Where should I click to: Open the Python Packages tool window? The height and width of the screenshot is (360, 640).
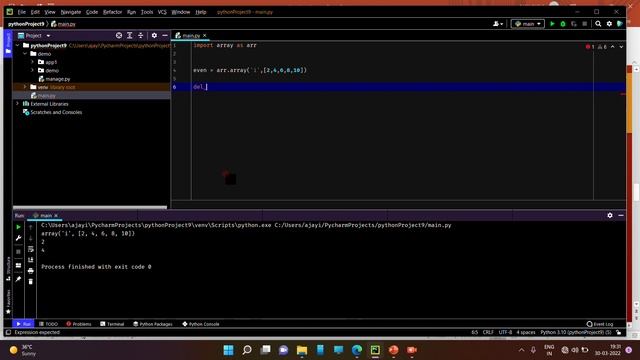click(x=153, y=324)
